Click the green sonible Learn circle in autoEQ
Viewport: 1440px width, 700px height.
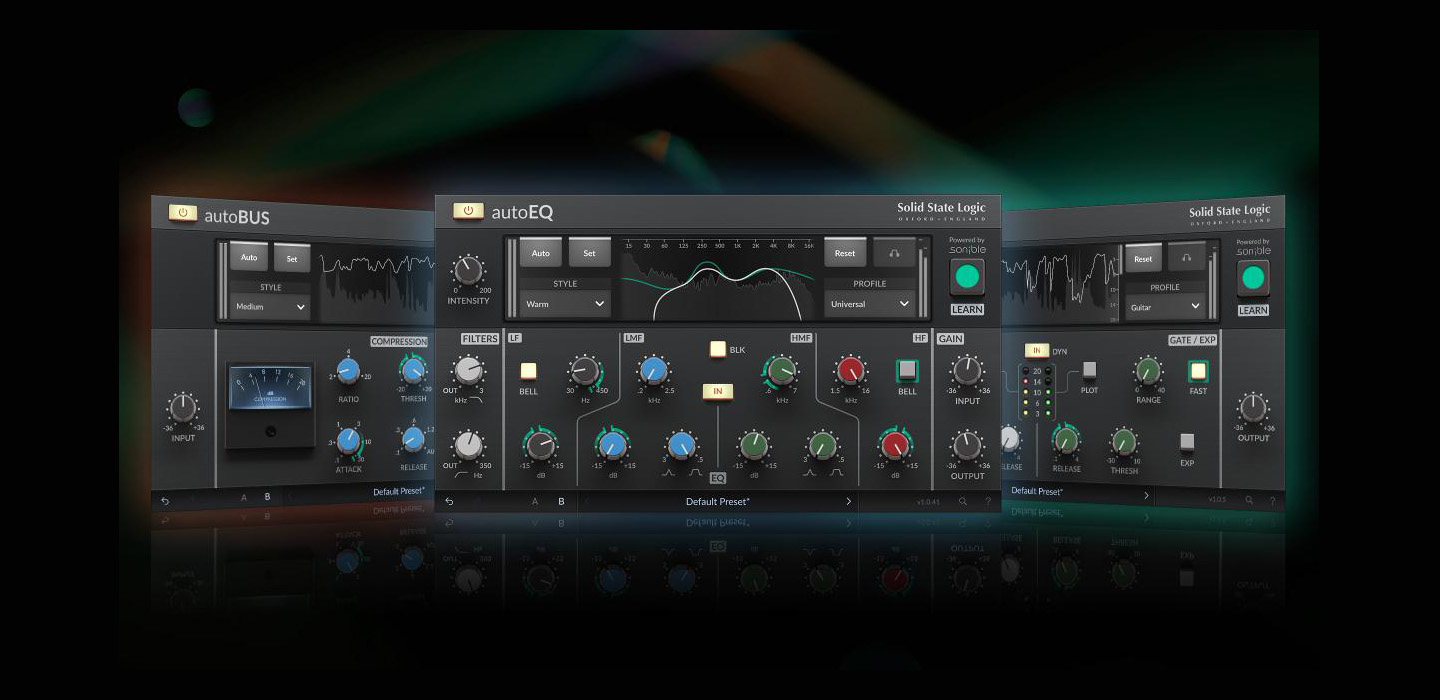[967, 277]
